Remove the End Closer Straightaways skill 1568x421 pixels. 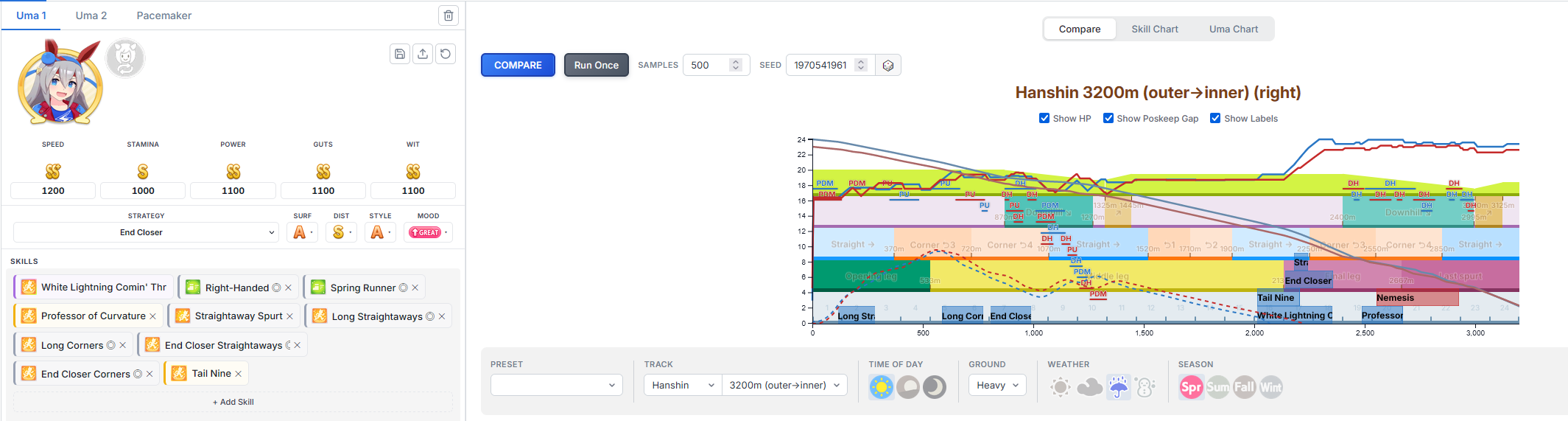(x=298, y=345)
